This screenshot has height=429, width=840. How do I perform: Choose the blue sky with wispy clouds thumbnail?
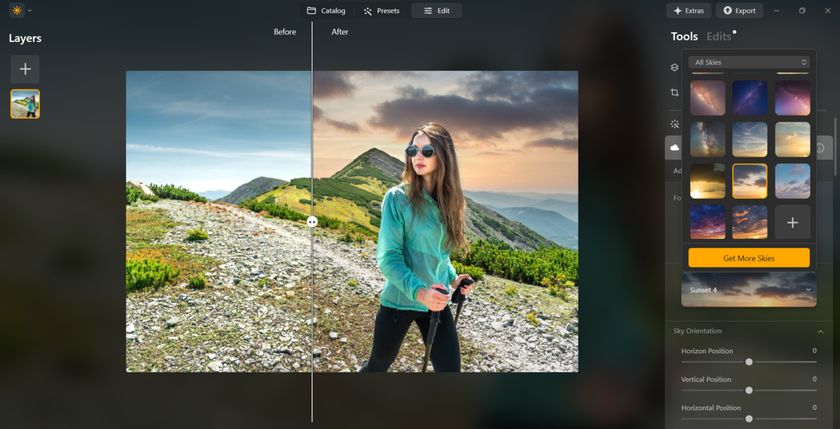click(x=749, y=139)
